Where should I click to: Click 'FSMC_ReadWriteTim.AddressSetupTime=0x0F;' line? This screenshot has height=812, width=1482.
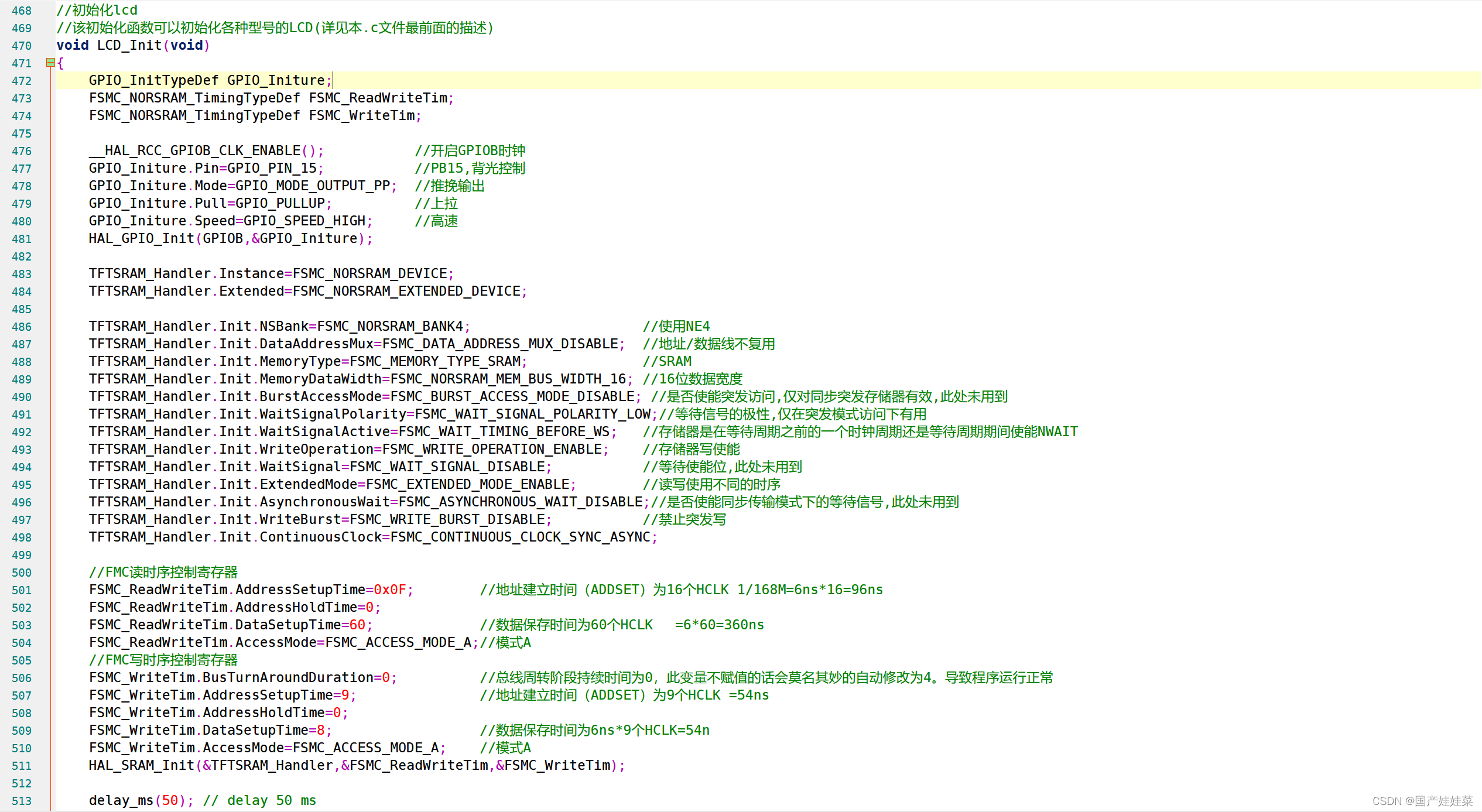251,590
